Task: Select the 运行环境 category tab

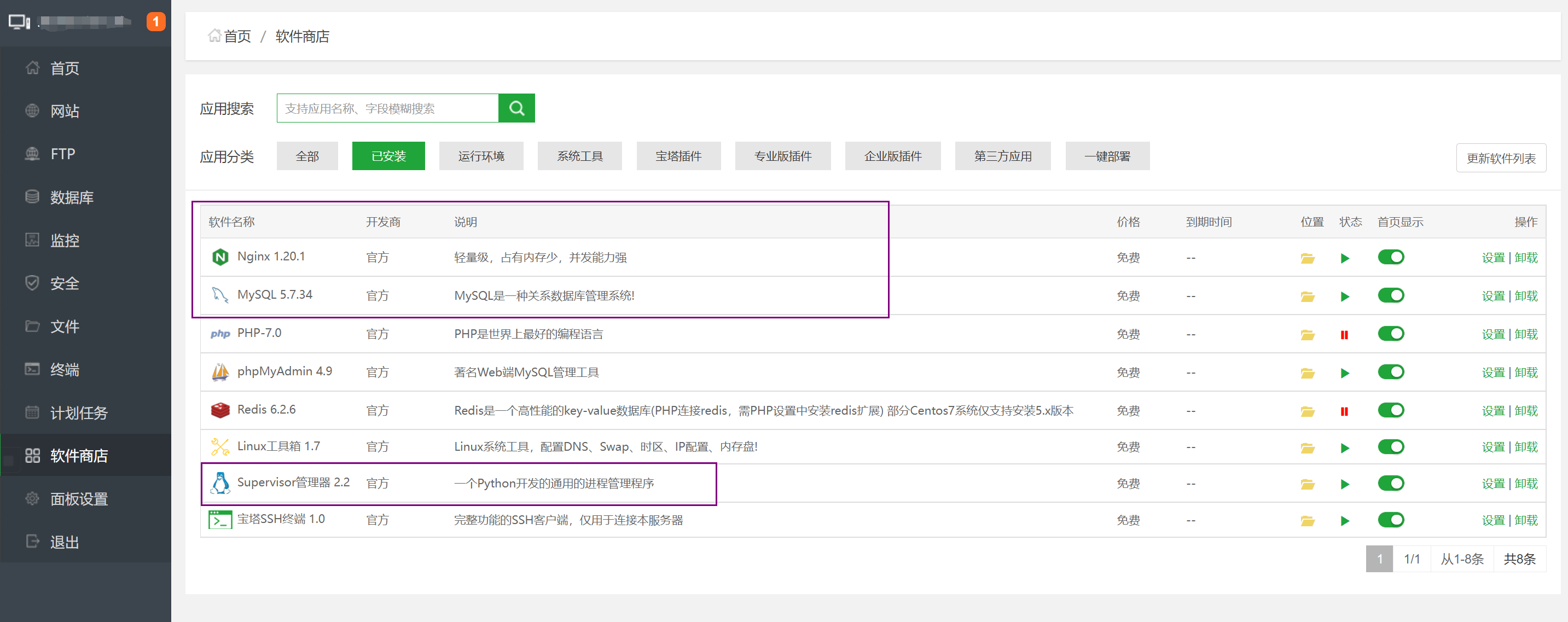Action: tap(481, 156)
